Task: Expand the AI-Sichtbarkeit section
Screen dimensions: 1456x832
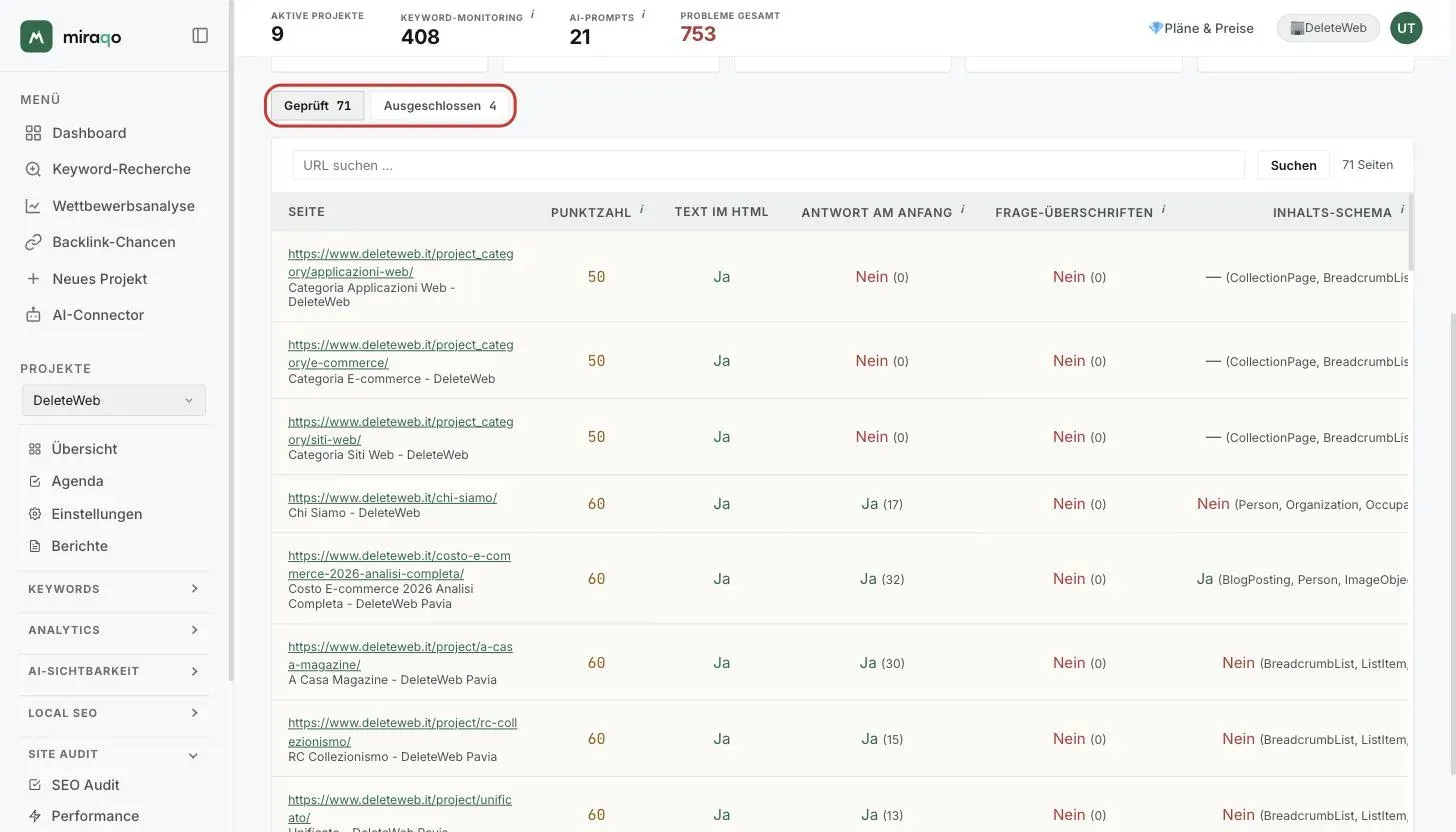Action: [114, 671]
